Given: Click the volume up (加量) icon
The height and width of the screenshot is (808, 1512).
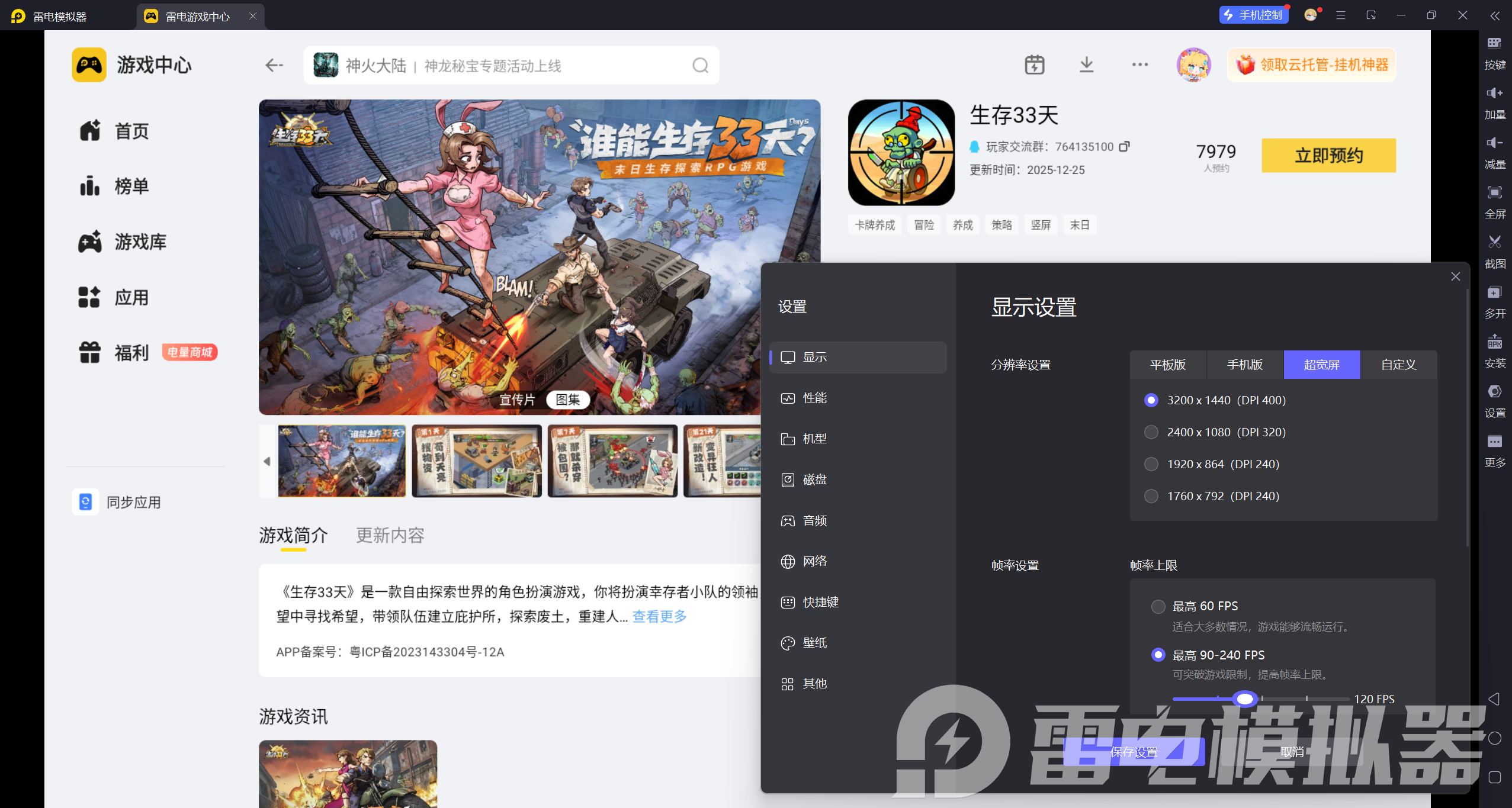Looking at the screenshot, I should tap(1494, 93).
